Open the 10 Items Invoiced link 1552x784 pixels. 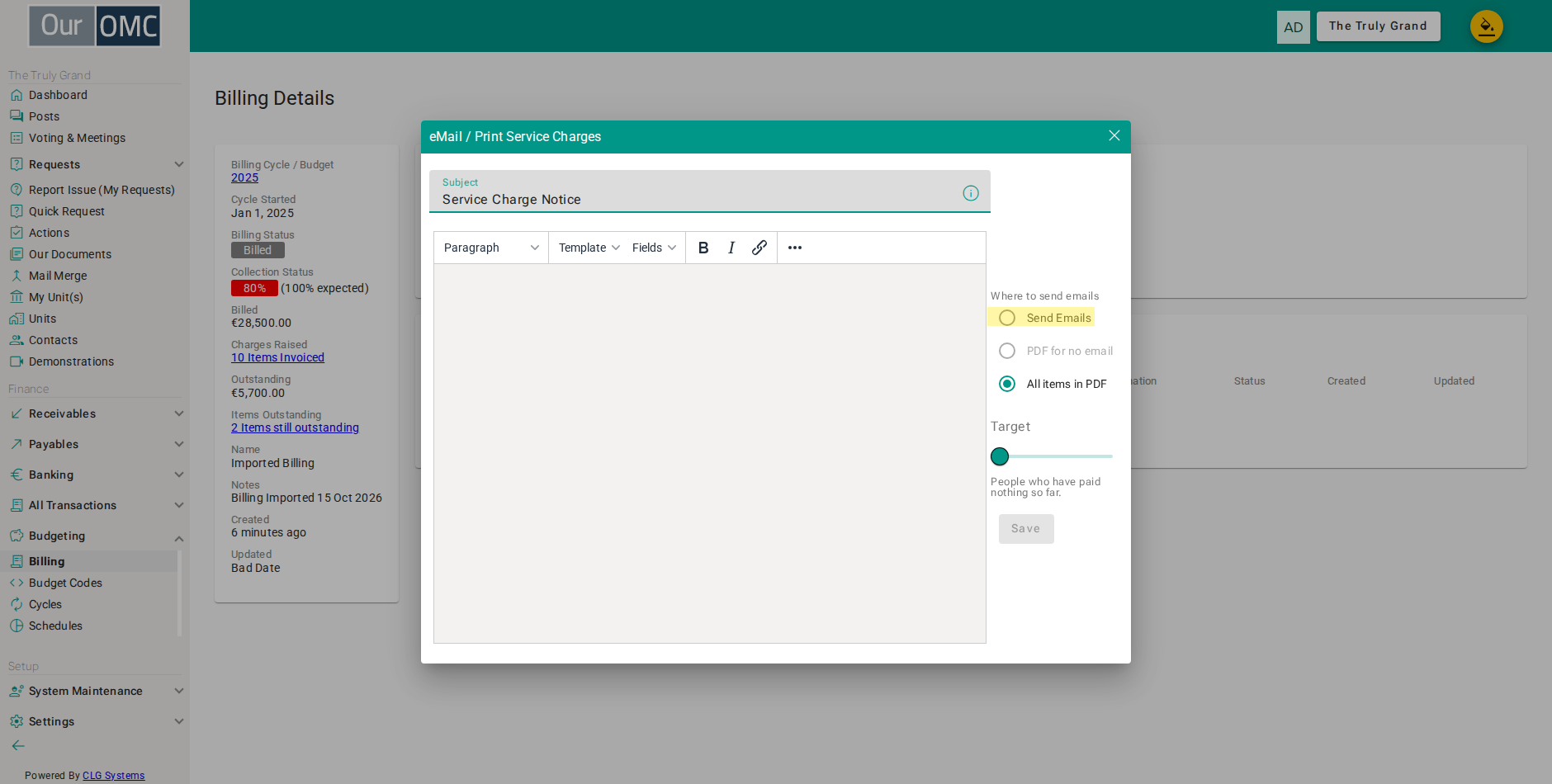[277, 357]
